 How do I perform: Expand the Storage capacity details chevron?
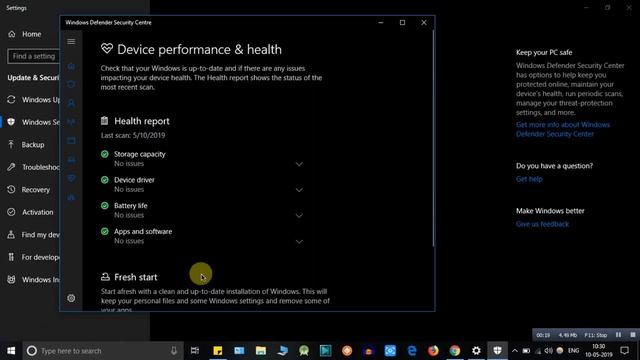pyautogui.click(x=299, y=164)
